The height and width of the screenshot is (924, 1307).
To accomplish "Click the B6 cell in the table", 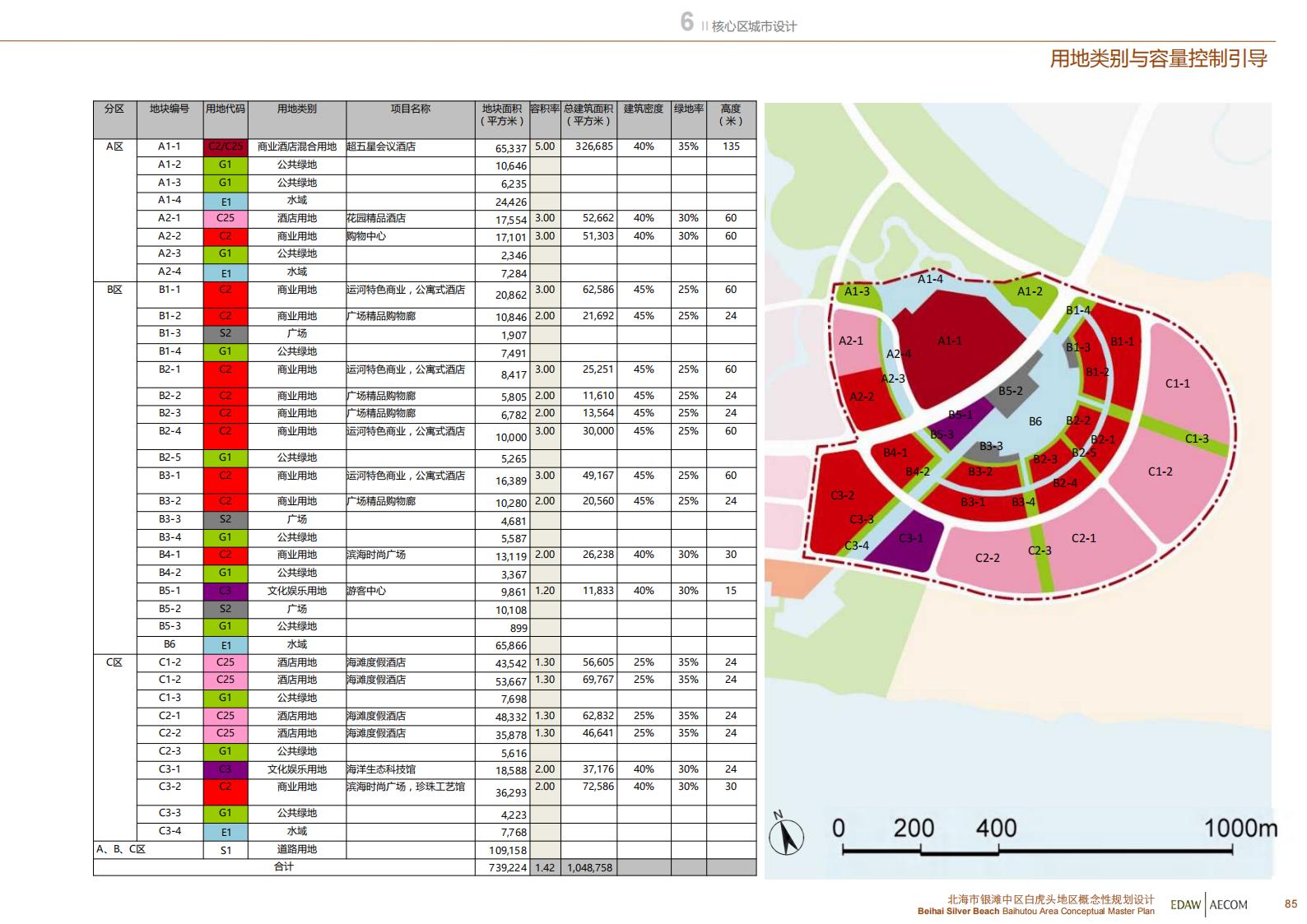I will [x=170, y=644].
